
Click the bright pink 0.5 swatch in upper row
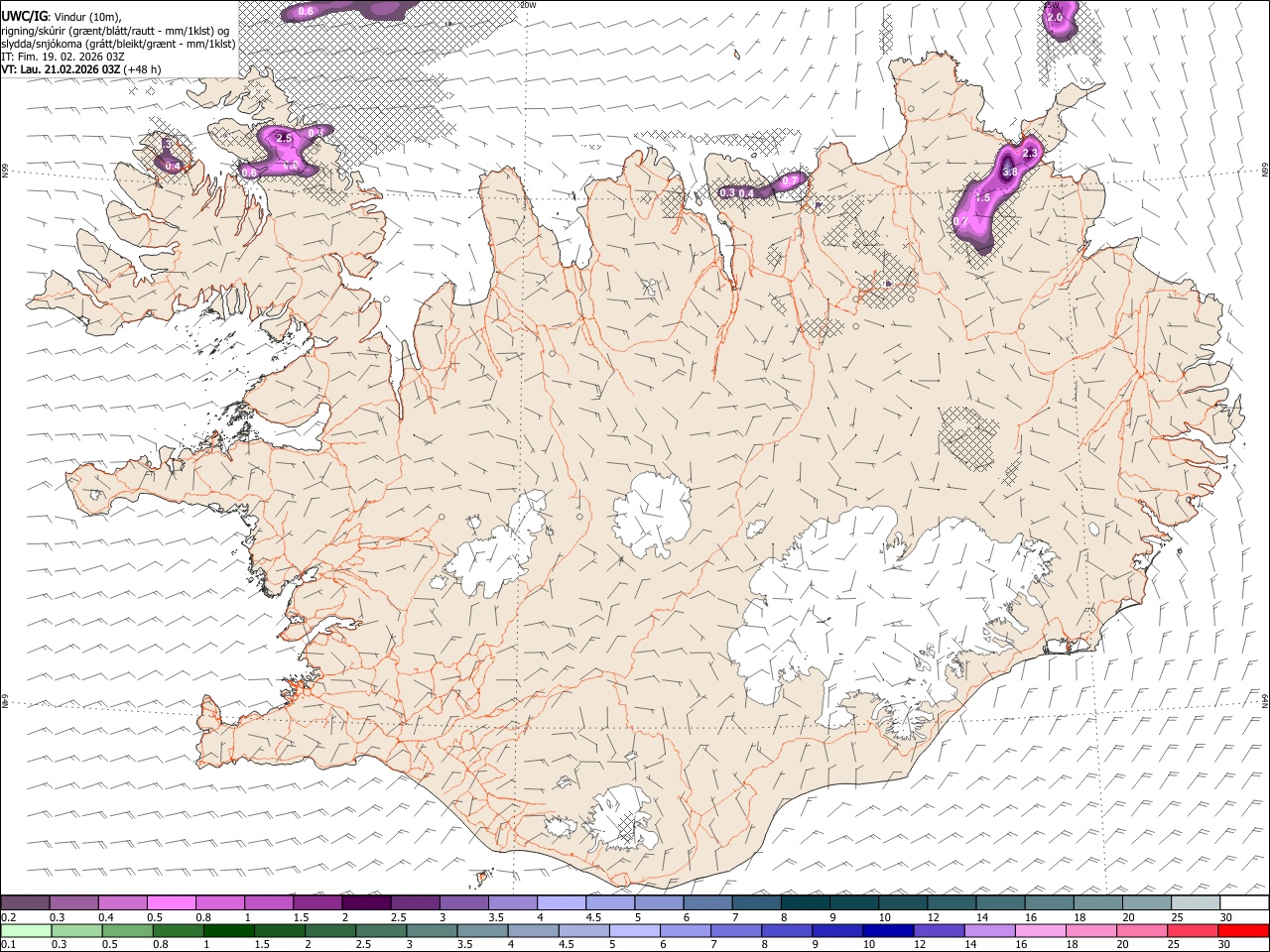click(171, 902)
